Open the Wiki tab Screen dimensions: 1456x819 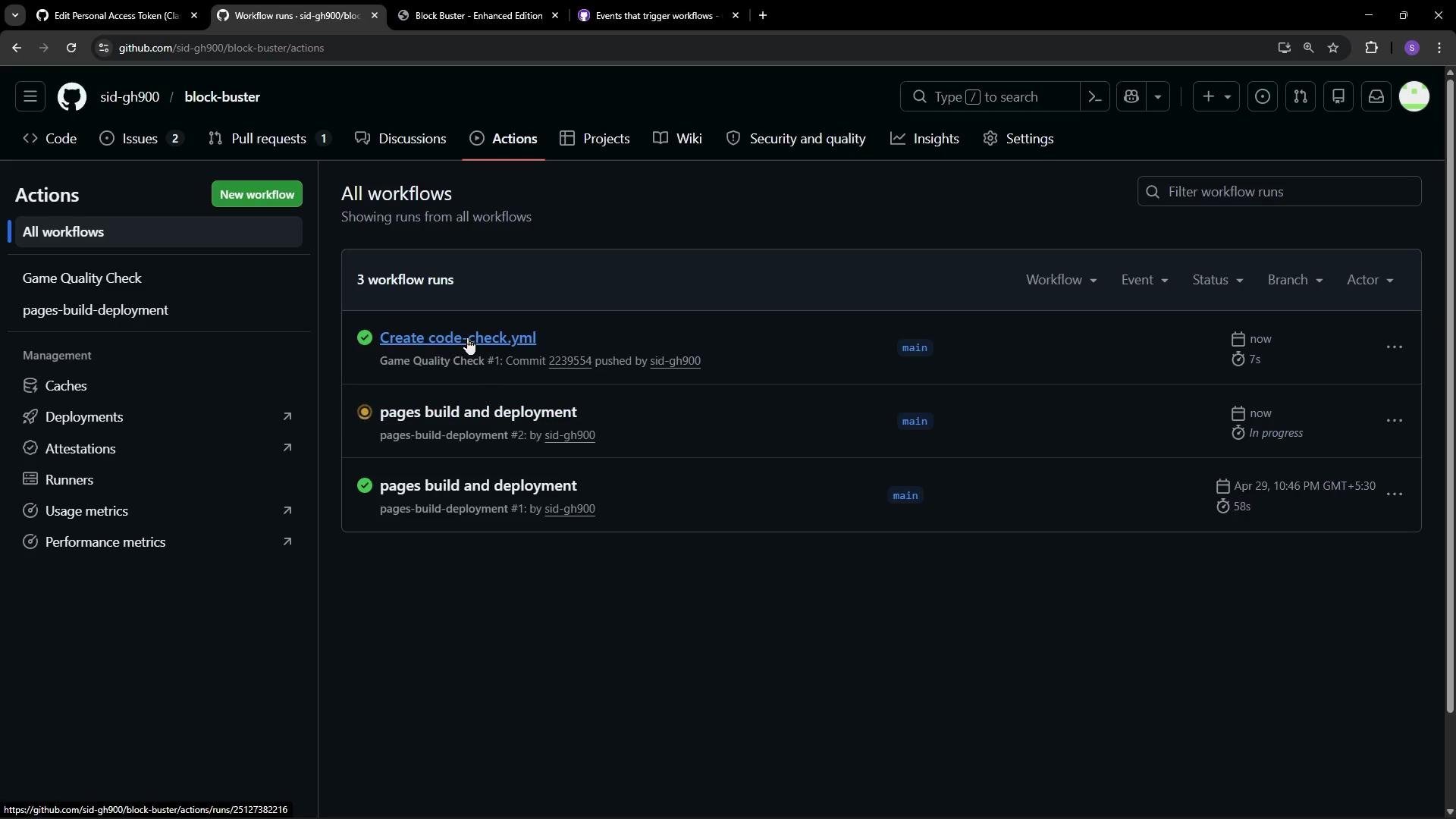(678, 139)
